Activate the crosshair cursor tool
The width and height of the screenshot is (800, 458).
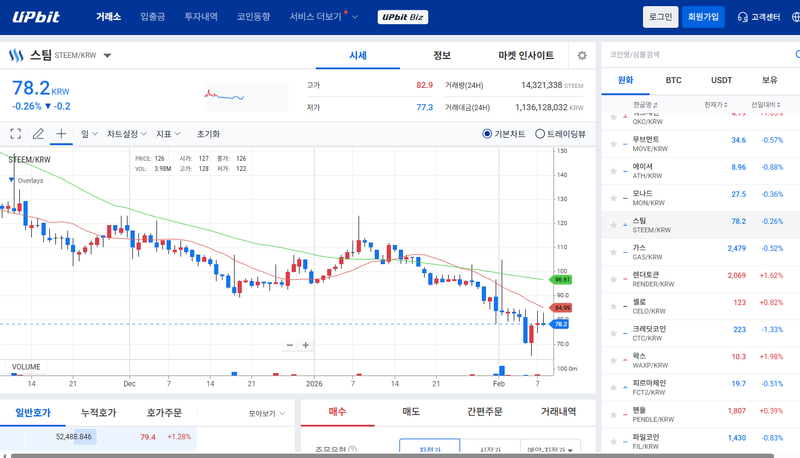pos(61,133)
